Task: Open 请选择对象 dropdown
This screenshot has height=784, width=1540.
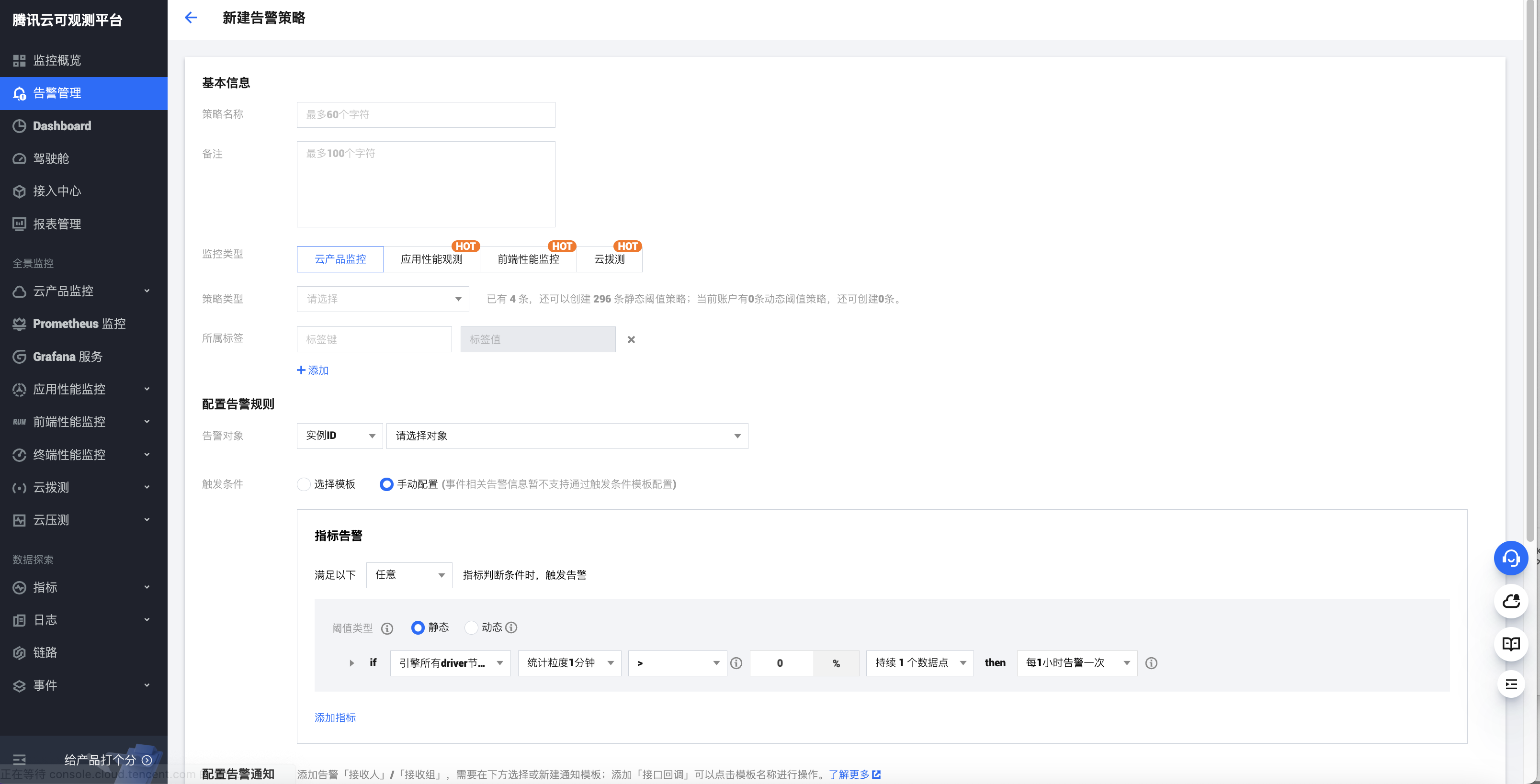Action: 567,436
